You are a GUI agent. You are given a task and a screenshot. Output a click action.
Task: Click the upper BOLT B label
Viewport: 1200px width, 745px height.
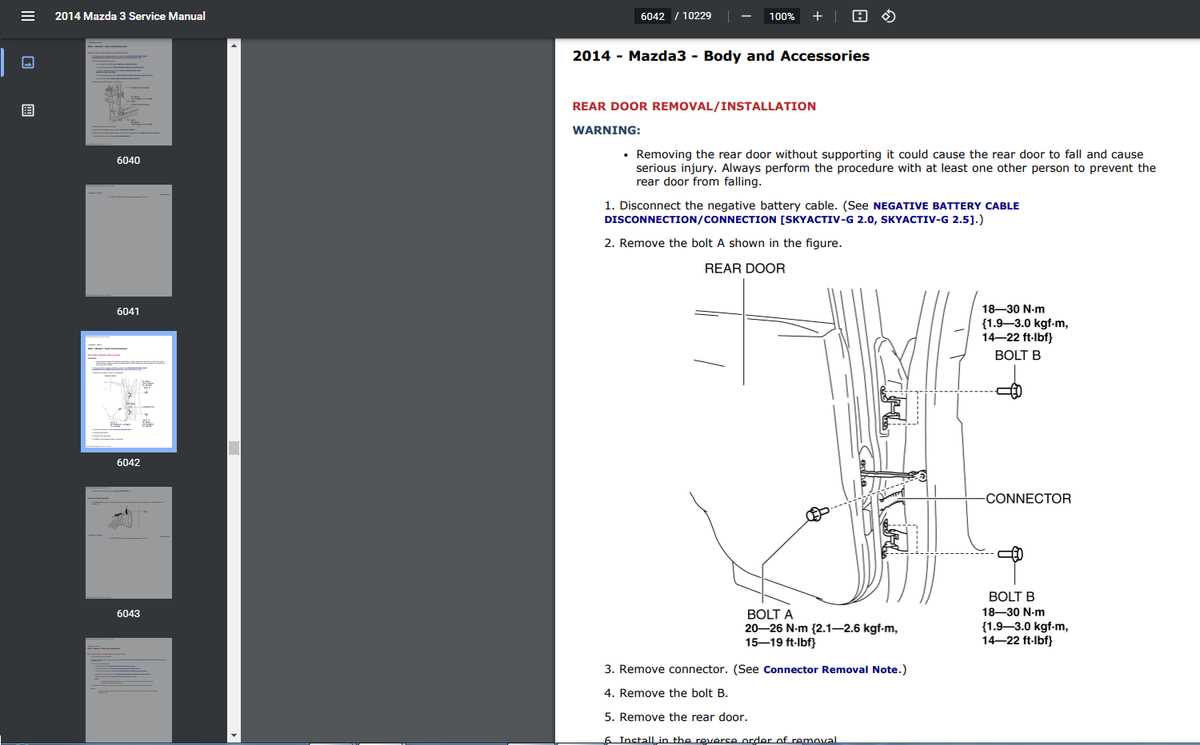1018,355
